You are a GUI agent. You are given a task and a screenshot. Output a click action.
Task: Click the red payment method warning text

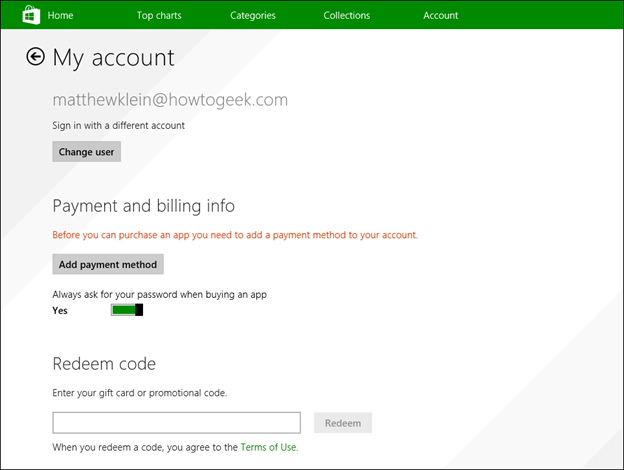click(235, 235)
